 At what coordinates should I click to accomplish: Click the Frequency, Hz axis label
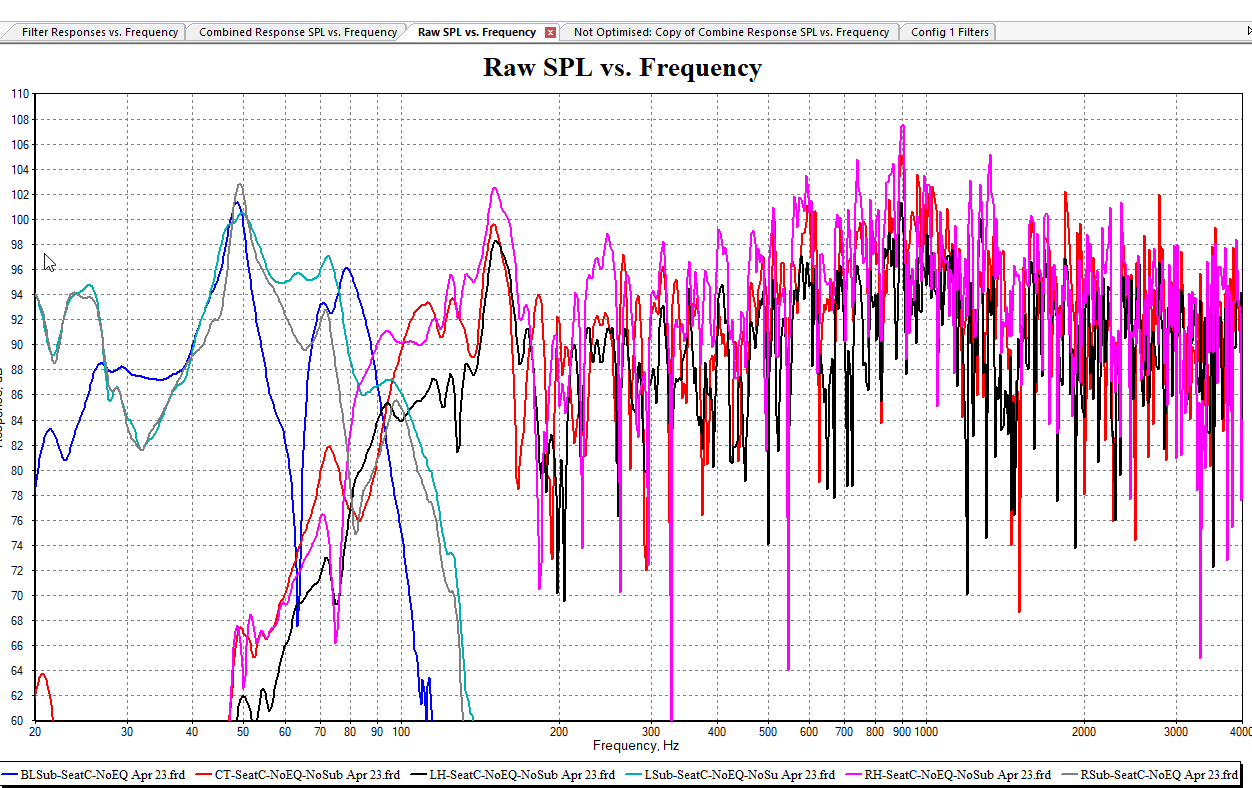point(636,746)
